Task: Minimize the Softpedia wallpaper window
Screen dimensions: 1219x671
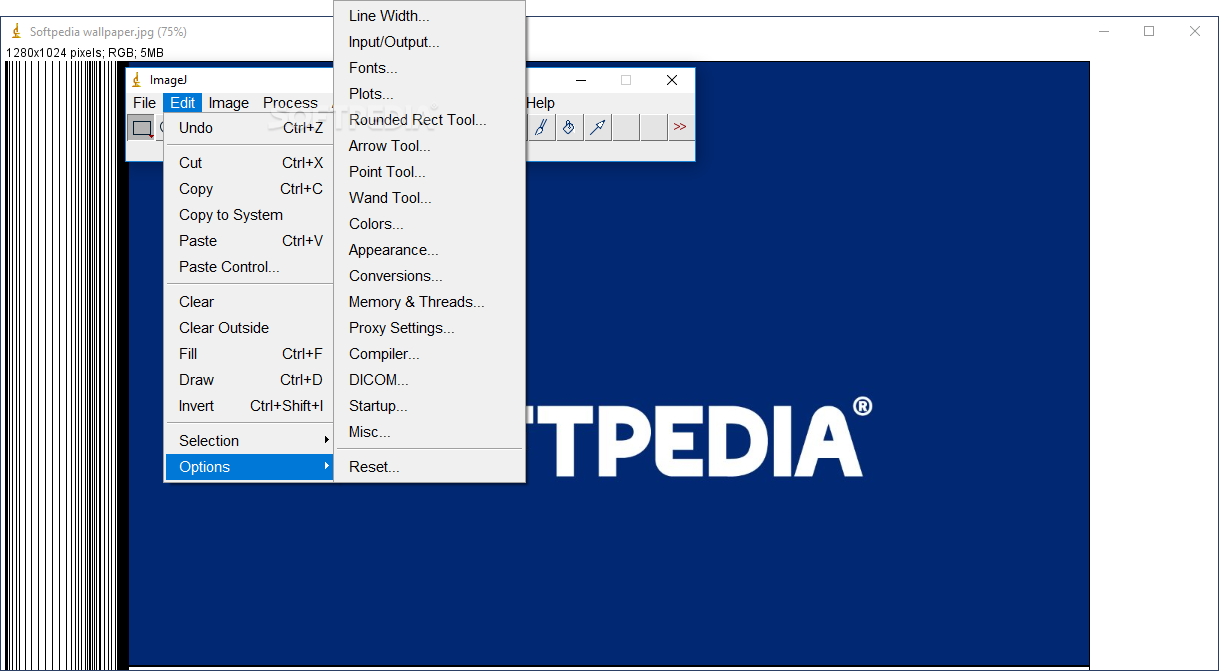Action: click(x=1104, y=31)
